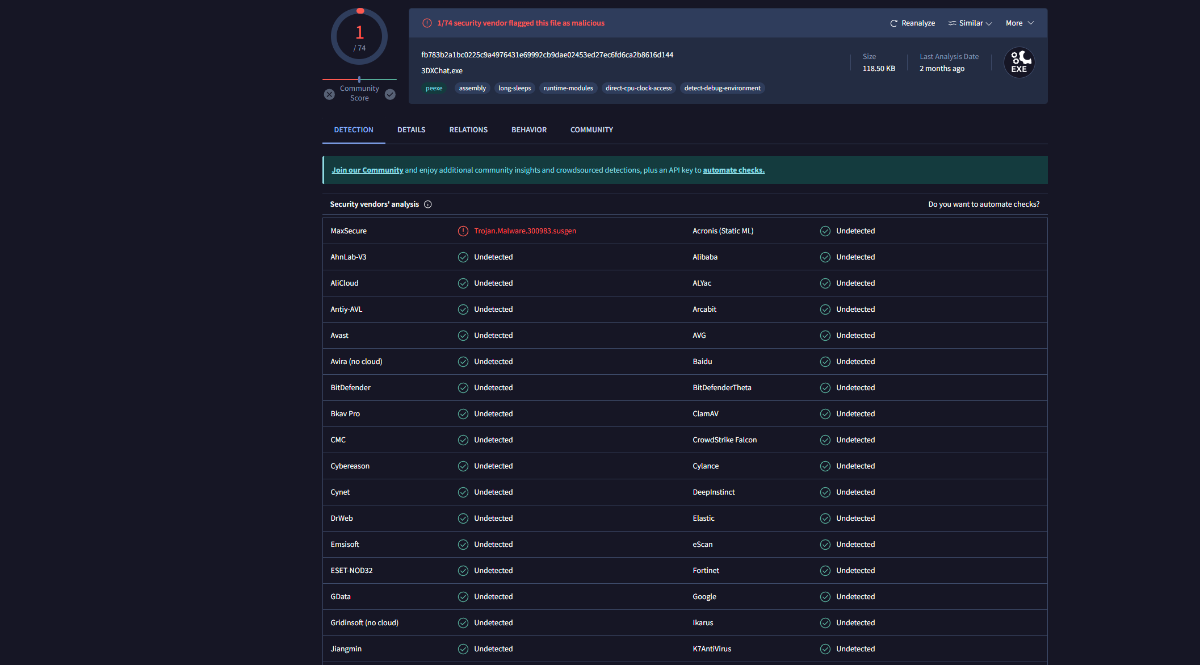This screenshot has width=1200, height=665.
Task: Click the Antiy-AVL undetected check icon
Action: (x=463, y=309)
